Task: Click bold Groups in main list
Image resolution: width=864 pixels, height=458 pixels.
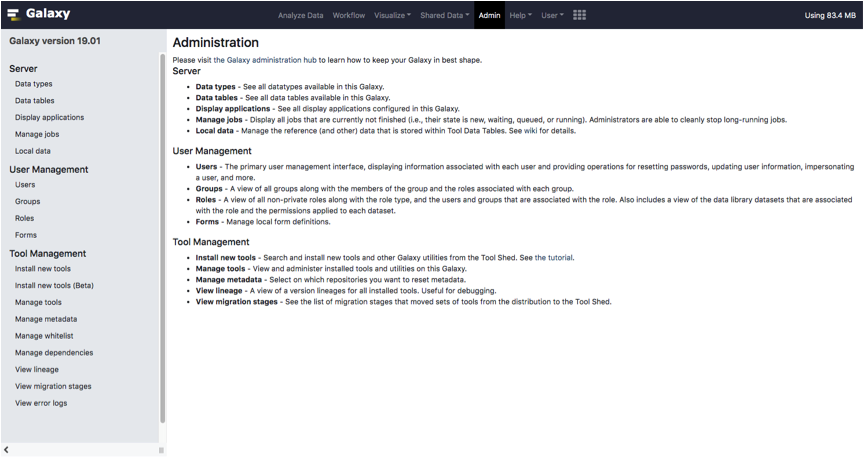Action: pyautogui.click(x=209, y=188)
